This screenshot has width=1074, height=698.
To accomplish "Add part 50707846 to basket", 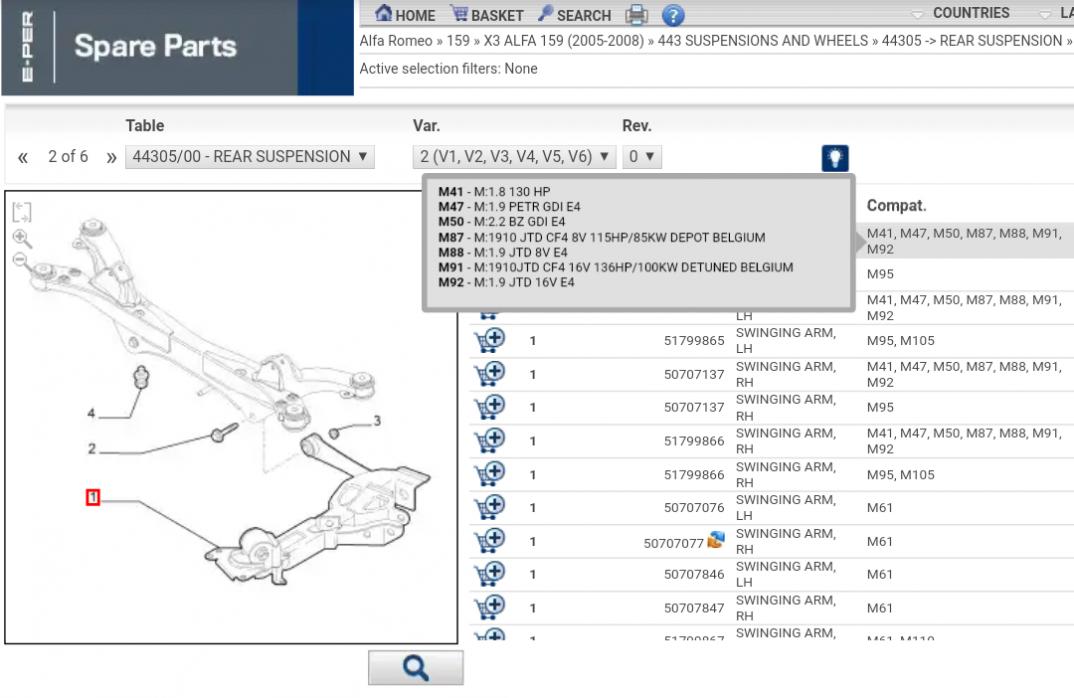I will pos(490,574).
